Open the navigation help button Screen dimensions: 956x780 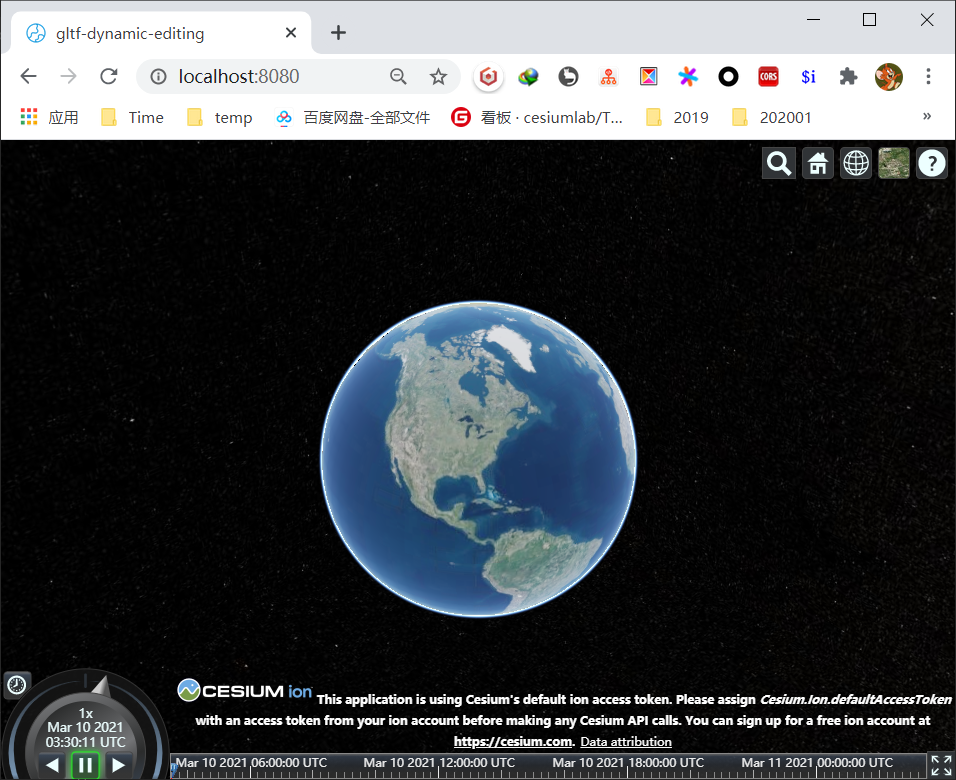click(x=932, y=163)
